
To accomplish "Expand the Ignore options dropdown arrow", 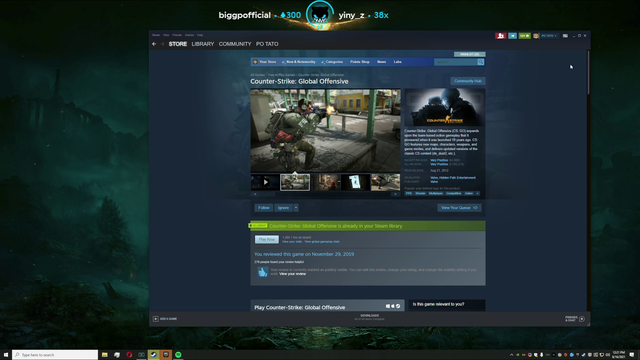I will [296, 208].
